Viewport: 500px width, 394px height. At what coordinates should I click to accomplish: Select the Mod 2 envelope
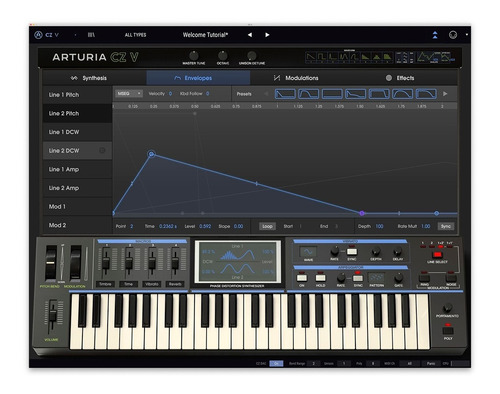pyautogui.click(x=77, y=225)
